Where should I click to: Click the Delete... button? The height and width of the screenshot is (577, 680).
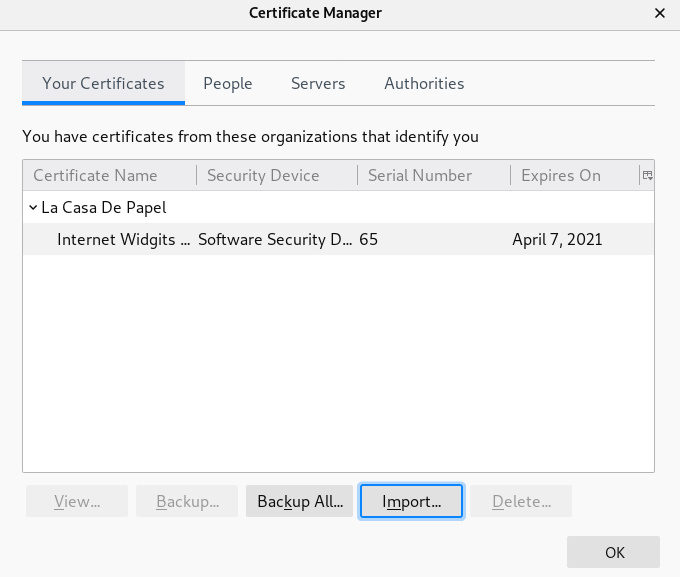(x=521, y=501)
